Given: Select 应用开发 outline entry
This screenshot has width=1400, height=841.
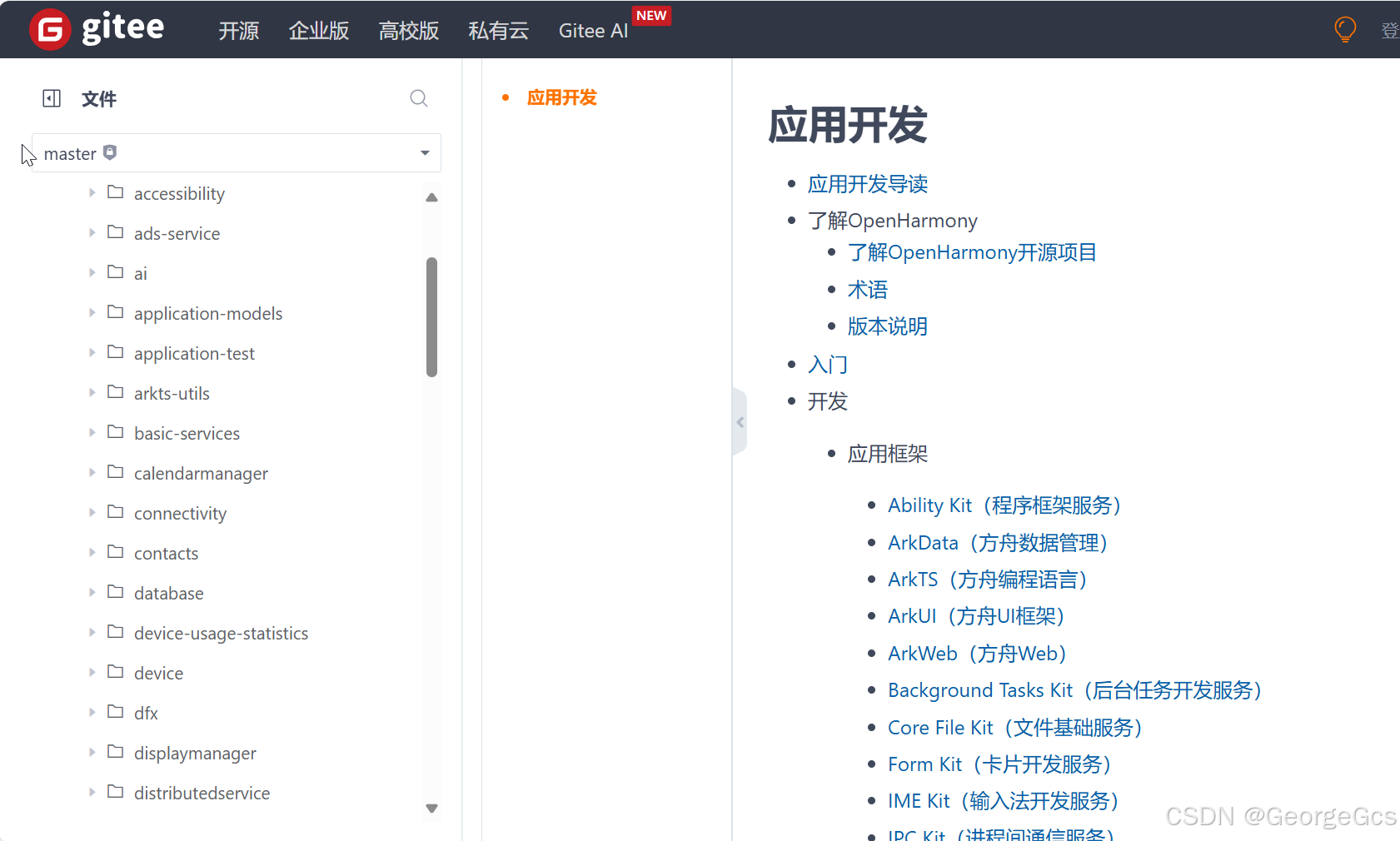Looking at the screenshot, I should pyautogui.click(x=562, y=97).
